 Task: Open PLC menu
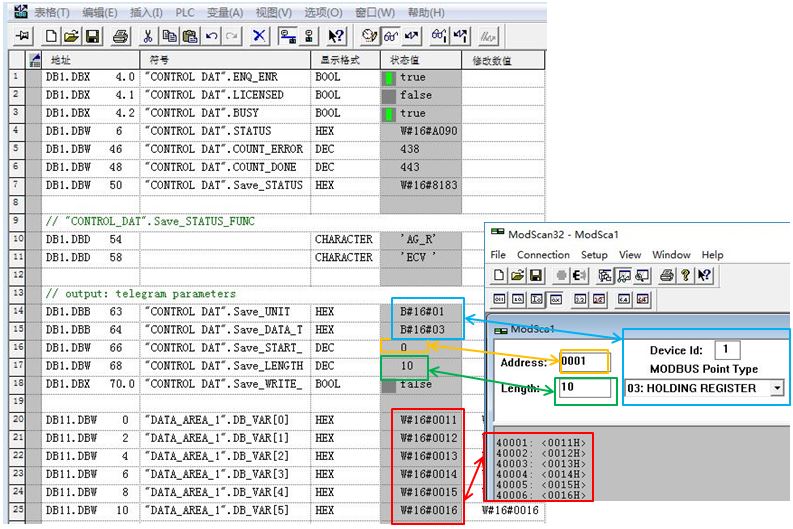[x=185, y=12]
